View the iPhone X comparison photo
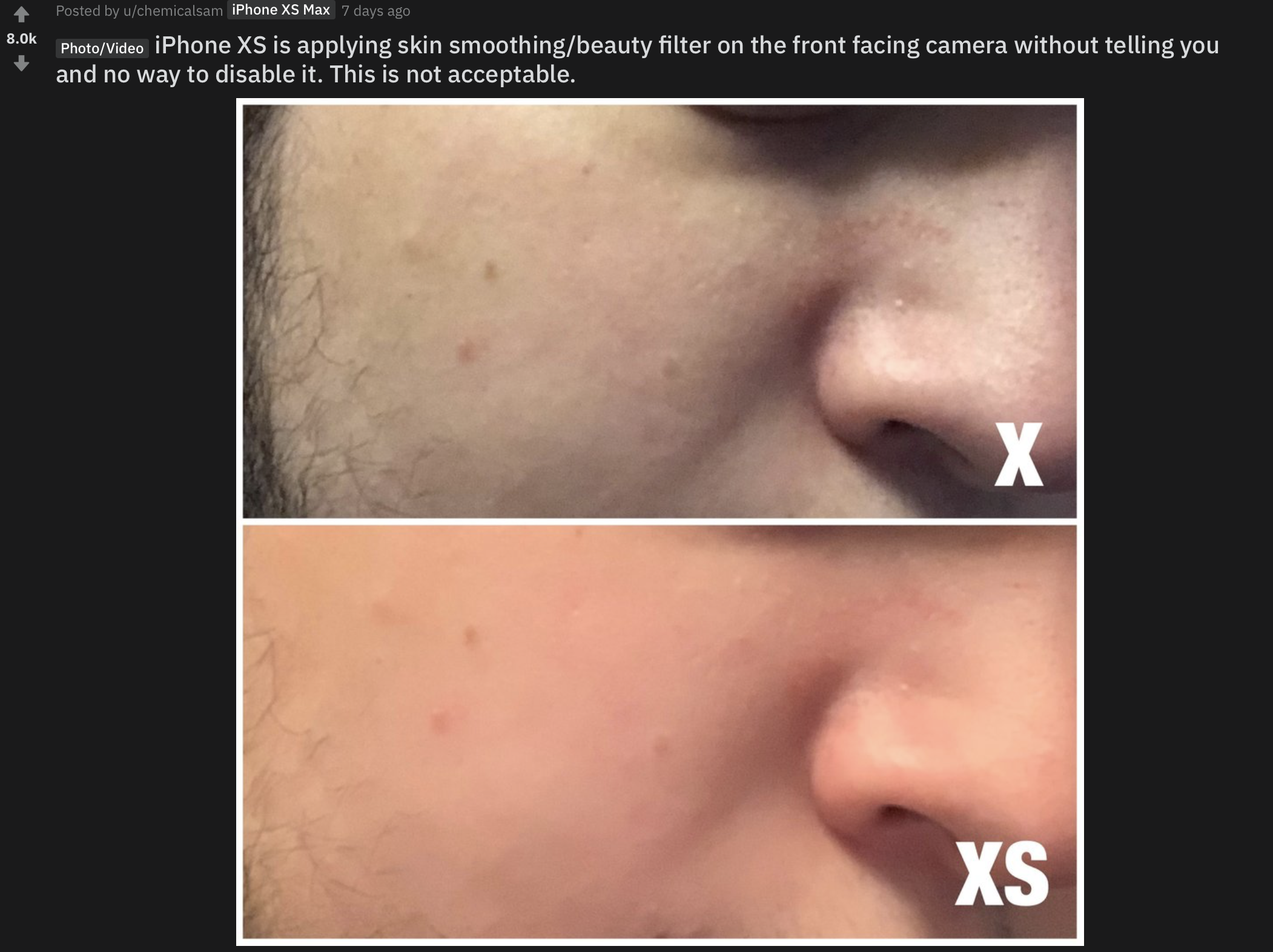 coord(659,310)
